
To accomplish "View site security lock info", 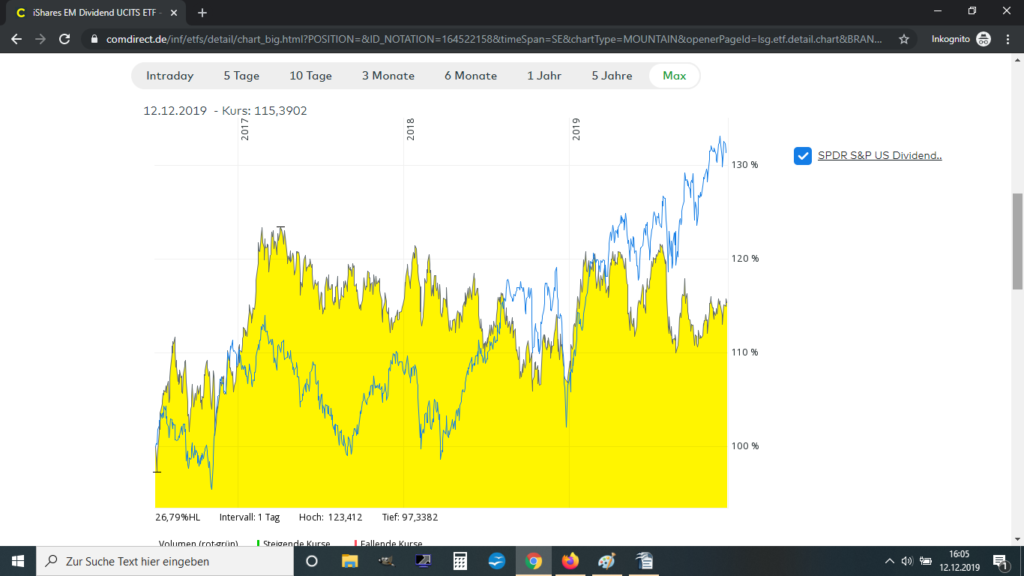I will point(94,39).
